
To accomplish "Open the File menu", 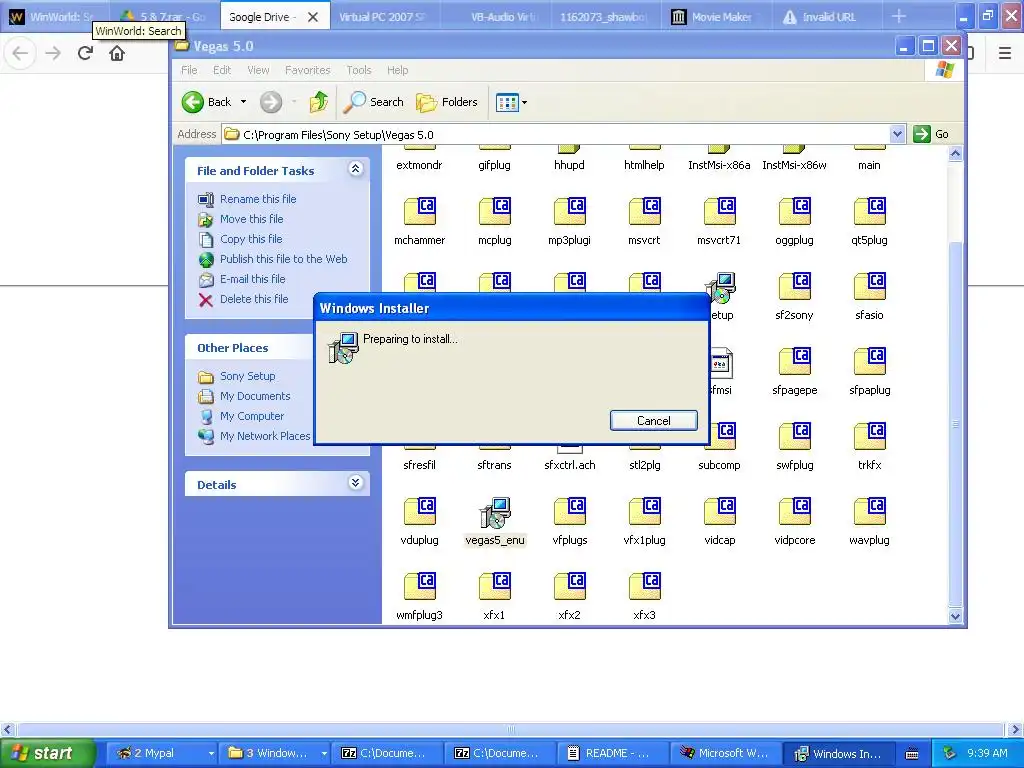I will point(189,70).
